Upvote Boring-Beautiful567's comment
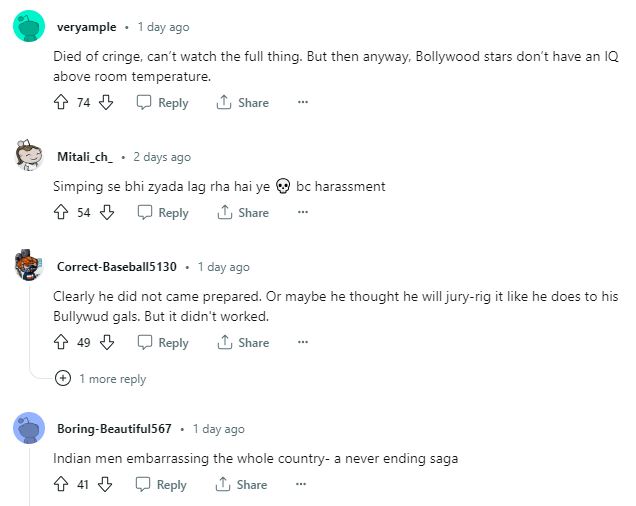 click(61, 484)
